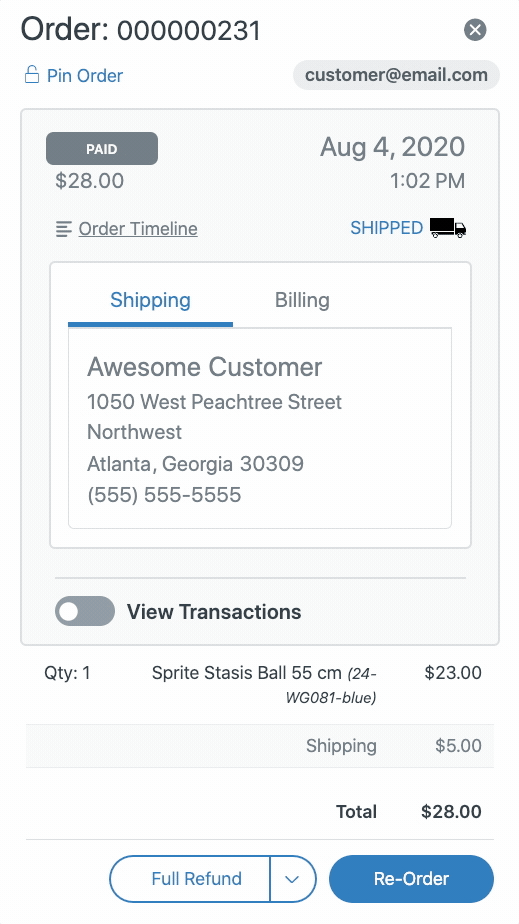Click the shipped truck icon

pos(448,227)
